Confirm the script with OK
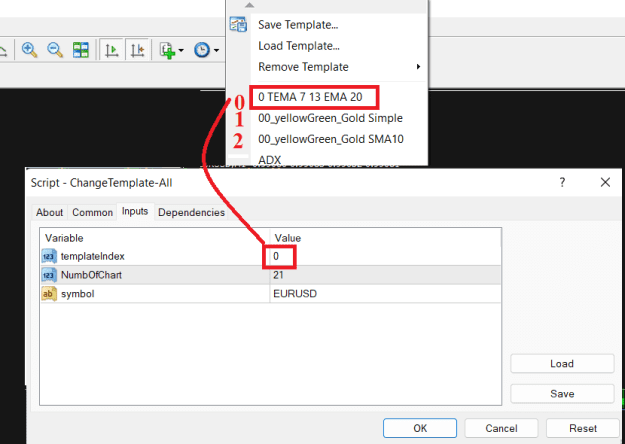The image size is (625, 444). (420, 428)
